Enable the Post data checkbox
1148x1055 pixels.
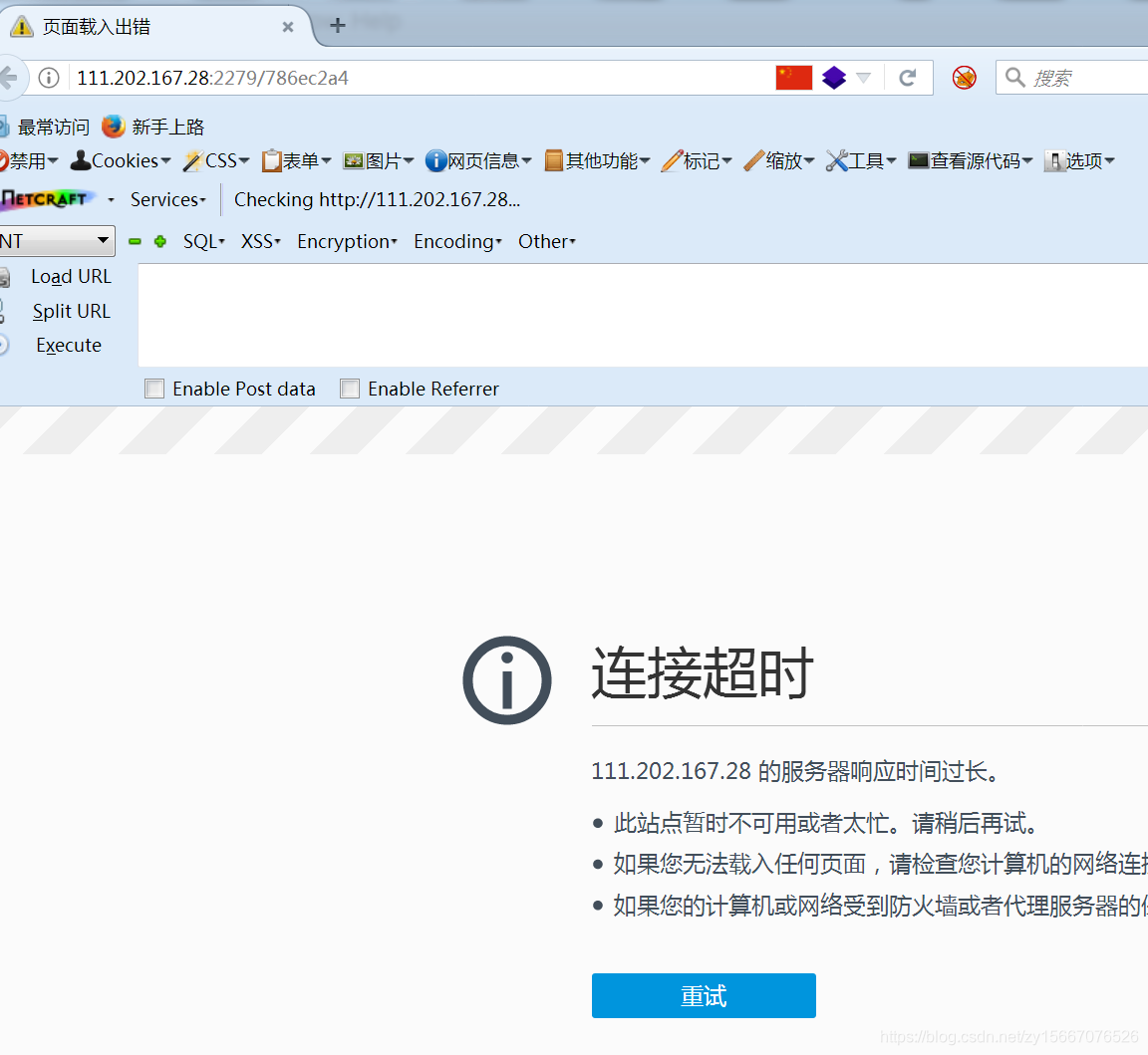click(154, 389)
